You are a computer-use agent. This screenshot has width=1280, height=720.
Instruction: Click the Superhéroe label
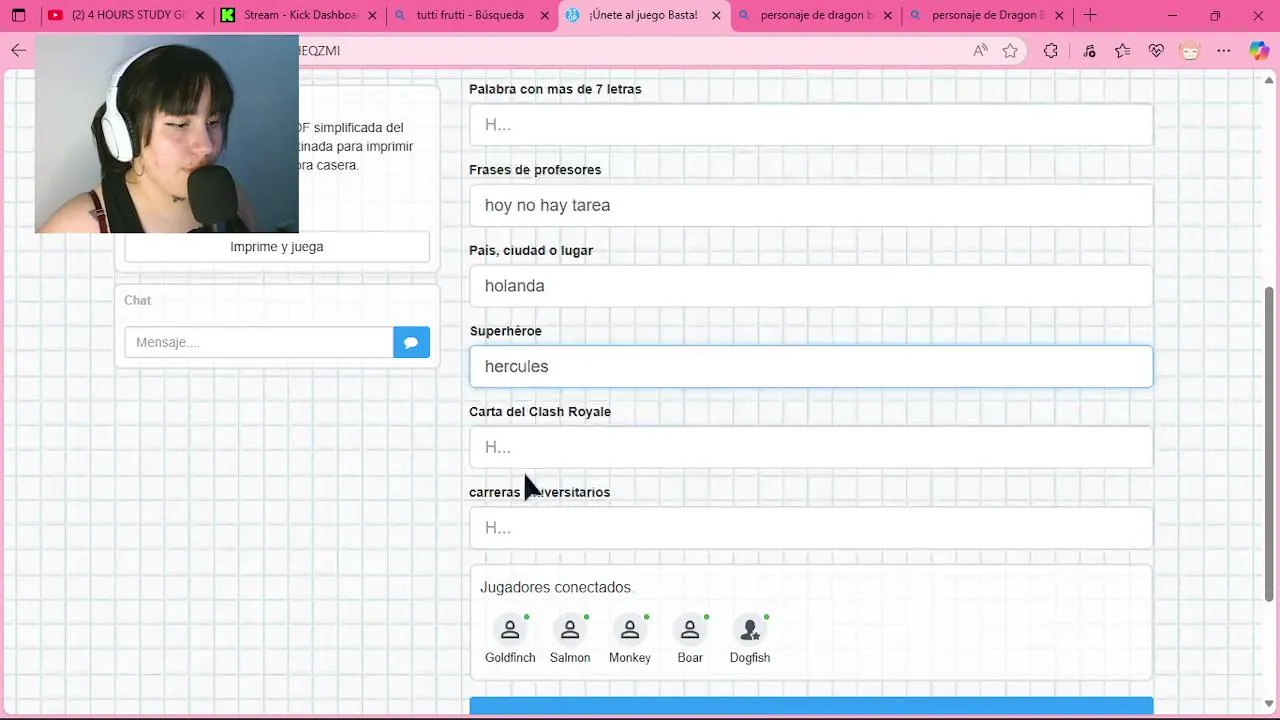(505, 331)
